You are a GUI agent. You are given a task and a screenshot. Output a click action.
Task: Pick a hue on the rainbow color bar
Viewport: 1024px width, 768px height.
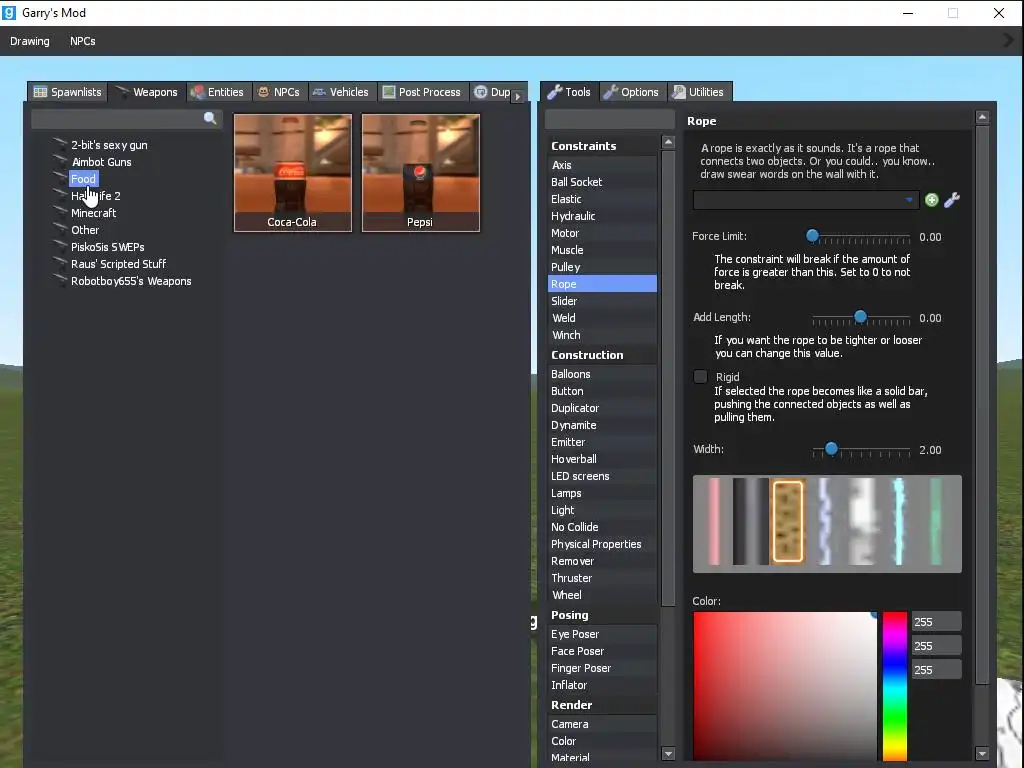coord(895,686)
